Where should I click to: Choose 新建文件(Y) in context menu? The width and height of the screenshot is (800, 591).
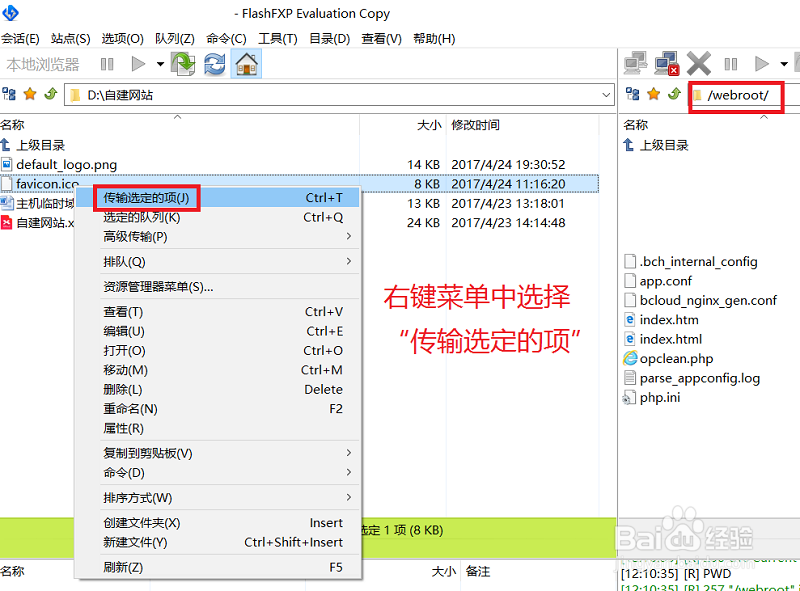point(218,542)
